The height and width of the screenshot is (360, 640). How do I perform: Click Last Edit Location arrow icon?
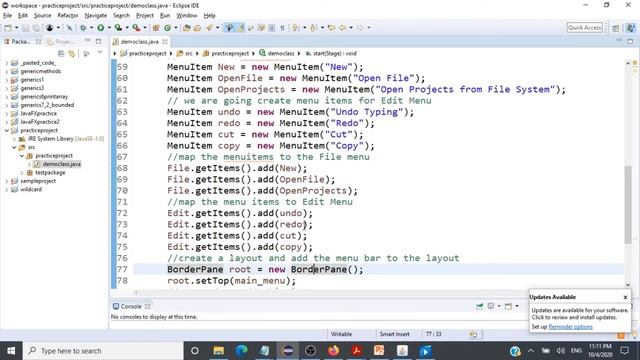[x=331, y=28]
